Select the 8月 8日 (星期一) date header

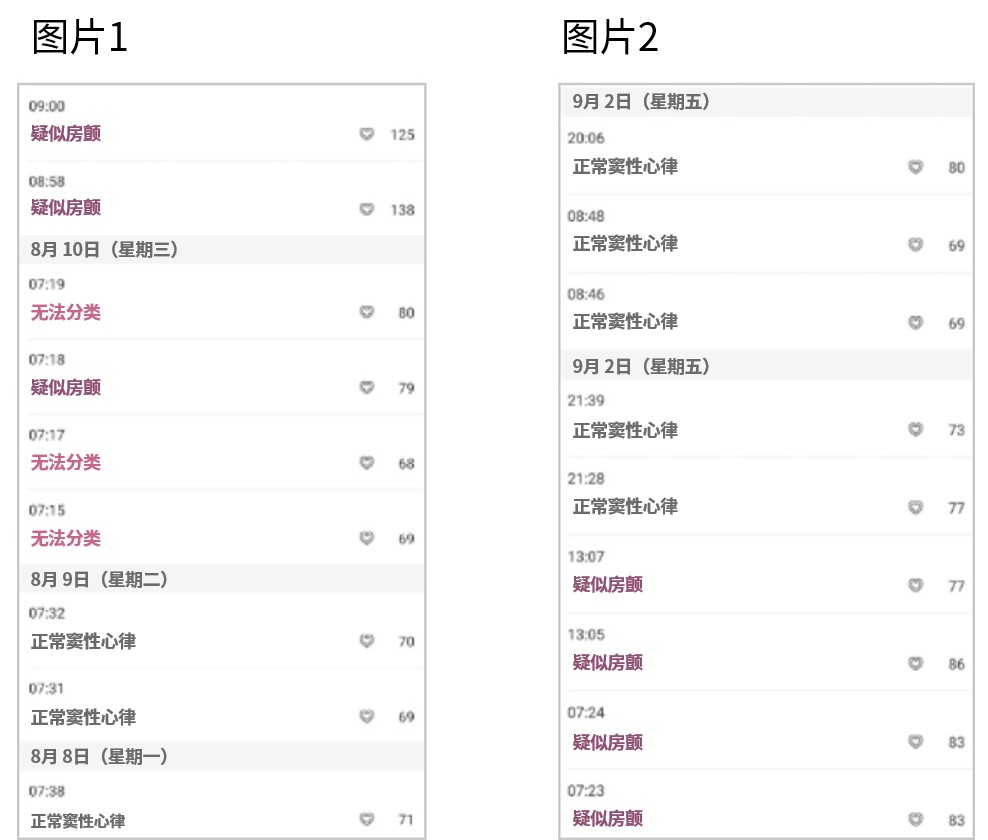pyautogui.click(x=222, y=756)
